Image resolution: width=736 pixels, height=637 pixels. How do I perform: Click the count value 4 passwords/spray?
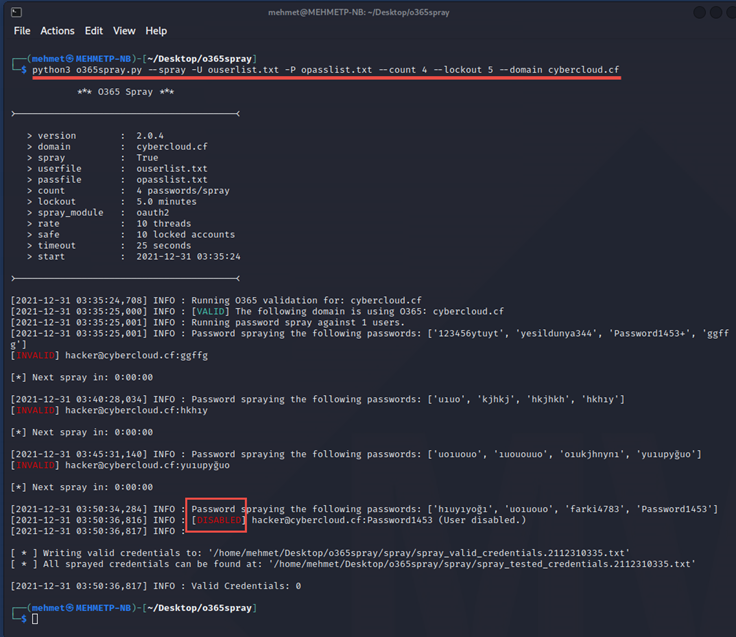coord(183,191)
